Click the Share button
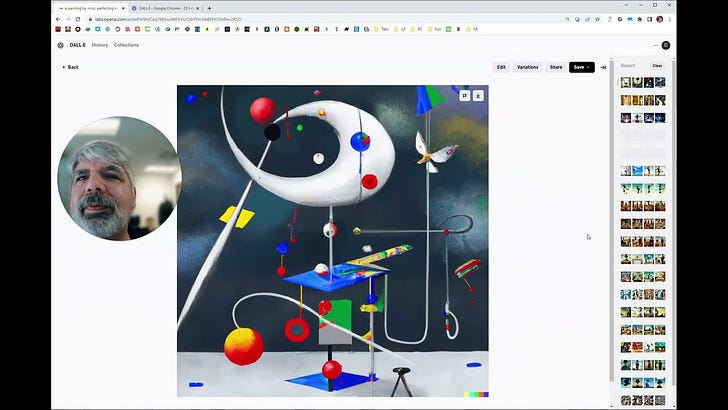The height and width of the screenshot is (410, 728). pyautogui.click(x=556, y=67)
